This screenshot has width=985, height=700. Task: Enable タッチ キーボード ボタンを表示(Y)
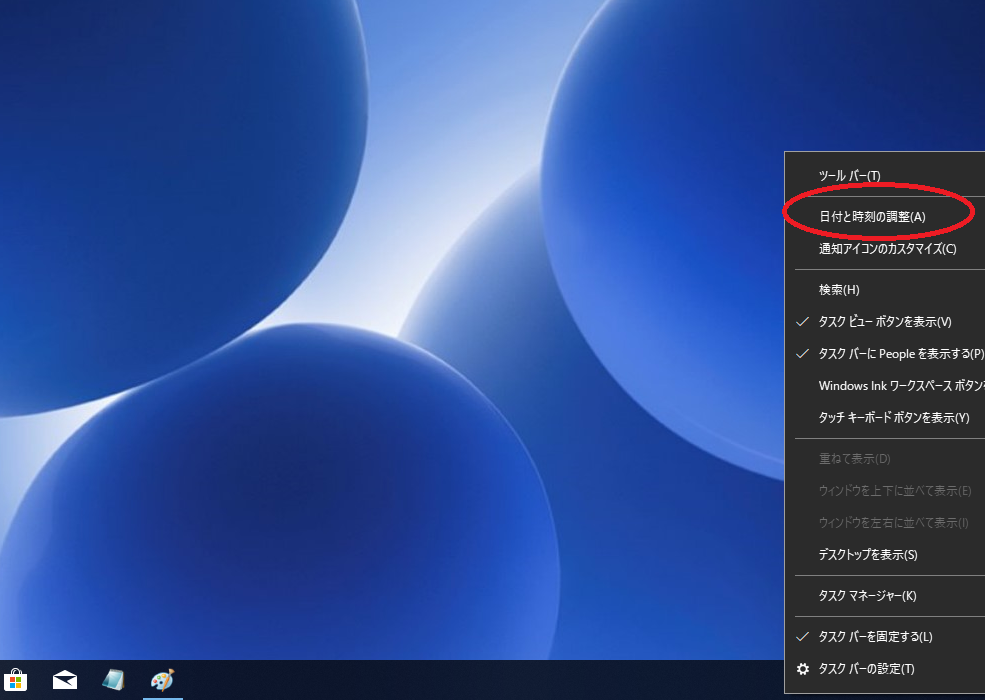893,418
